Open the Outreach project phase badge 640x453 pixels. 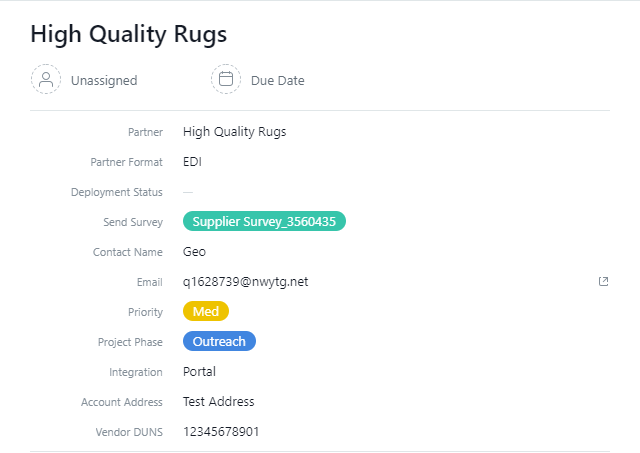[x=219, y=342]
